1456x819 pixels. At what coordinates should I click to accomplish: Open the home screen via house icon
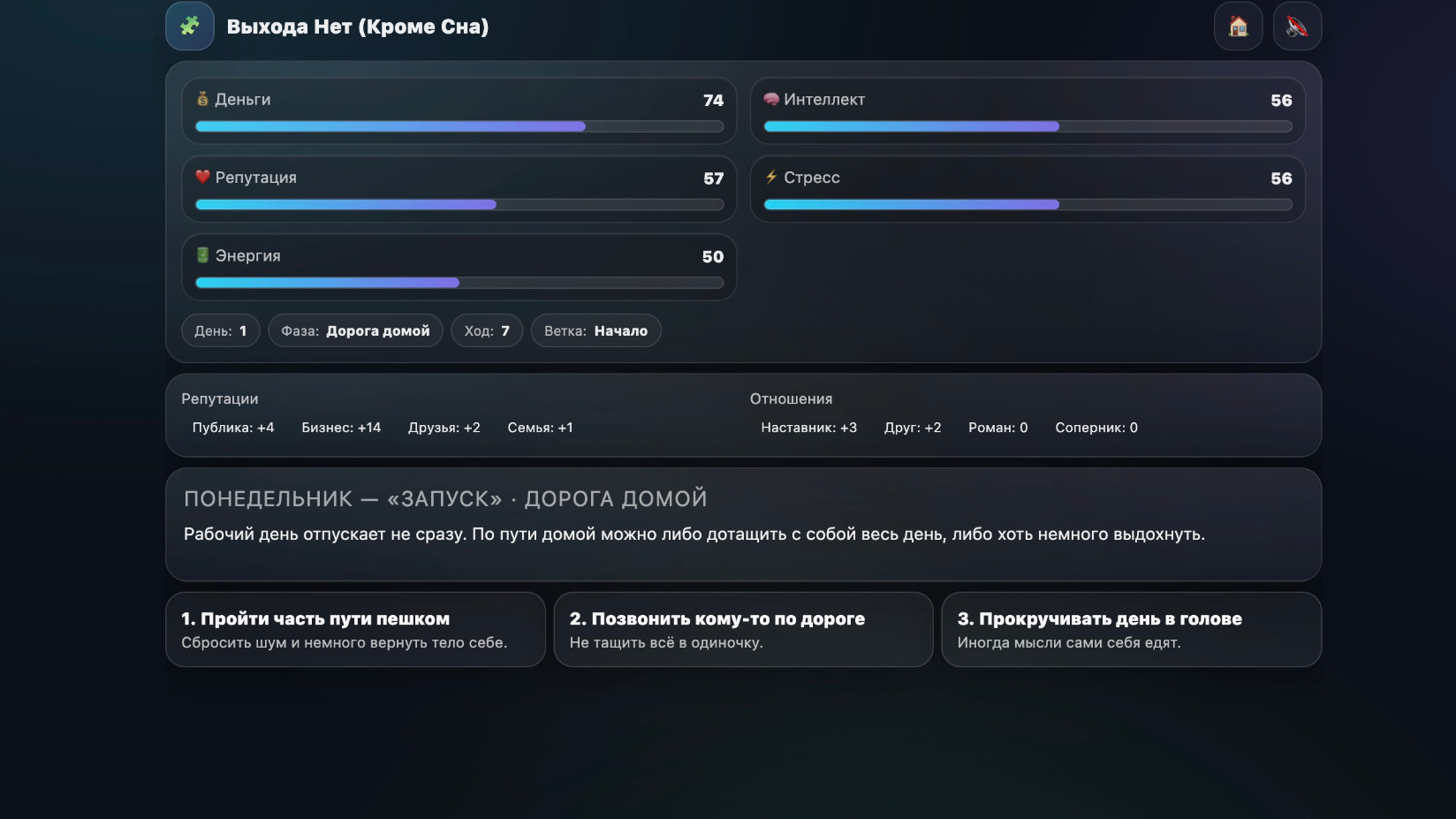click(x=1238, y=27)
